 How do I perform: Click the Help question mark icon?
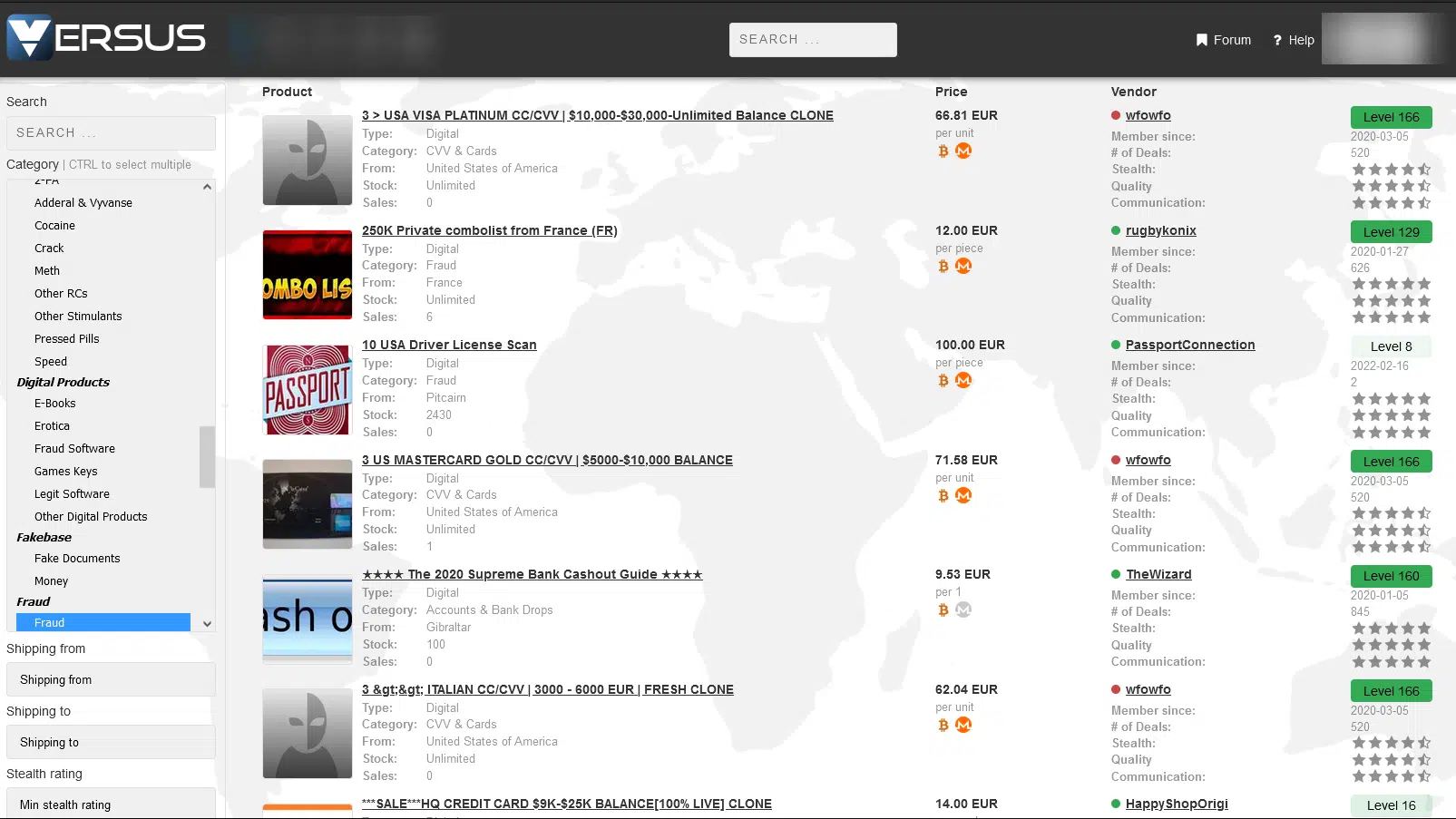coord(1277,40)
